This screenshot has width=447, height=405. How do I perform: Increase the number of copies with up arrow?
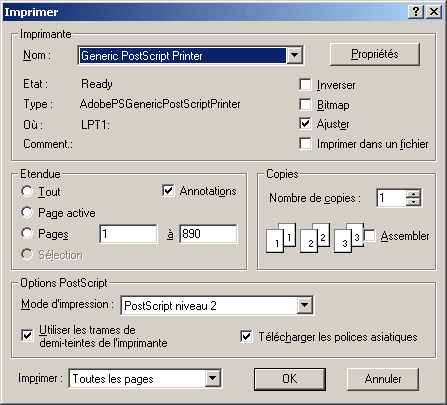413,193
